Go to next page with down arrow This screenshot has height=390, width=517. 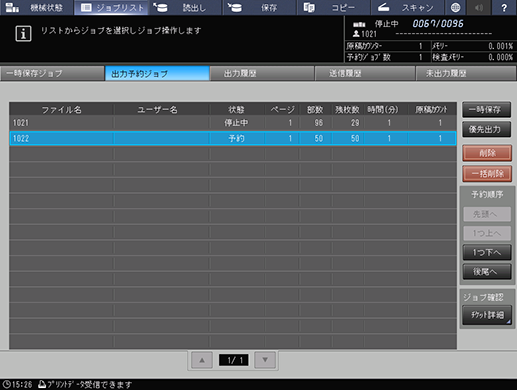265,360
